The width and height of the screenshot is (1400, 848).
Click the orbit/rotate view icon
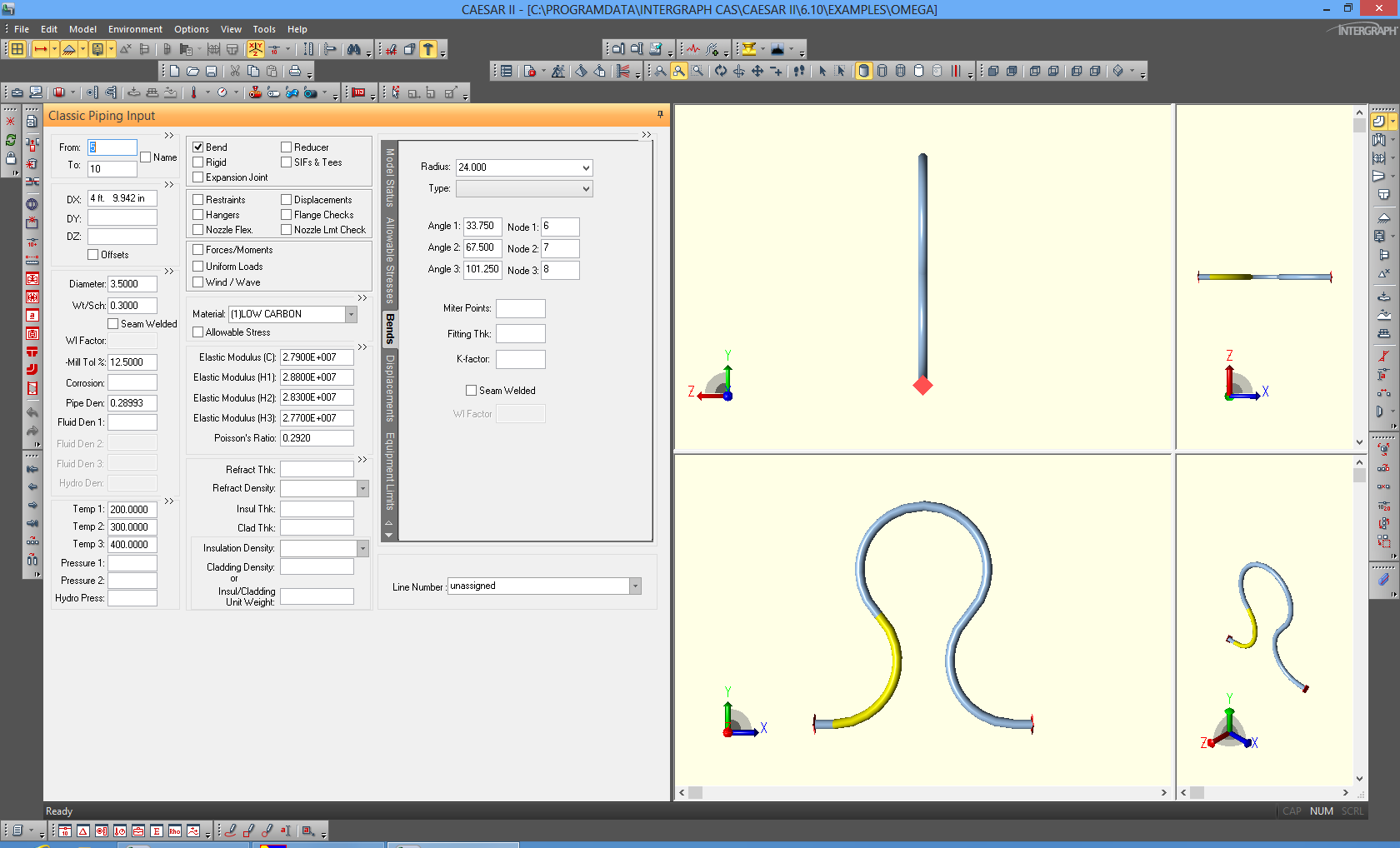pos(721,71)
